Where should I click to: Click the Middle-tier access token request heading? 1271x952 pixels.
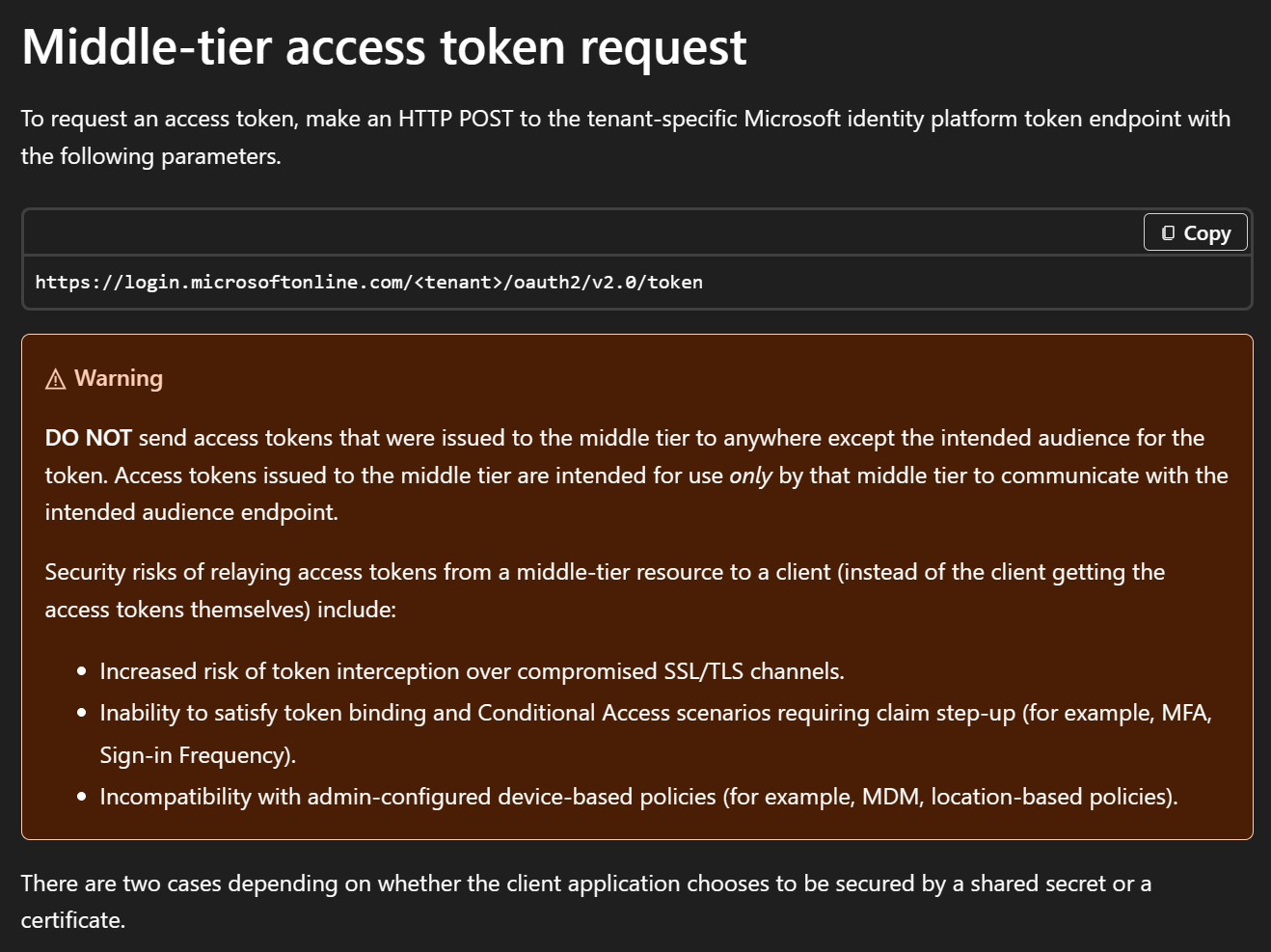click(x=384, y=47)
